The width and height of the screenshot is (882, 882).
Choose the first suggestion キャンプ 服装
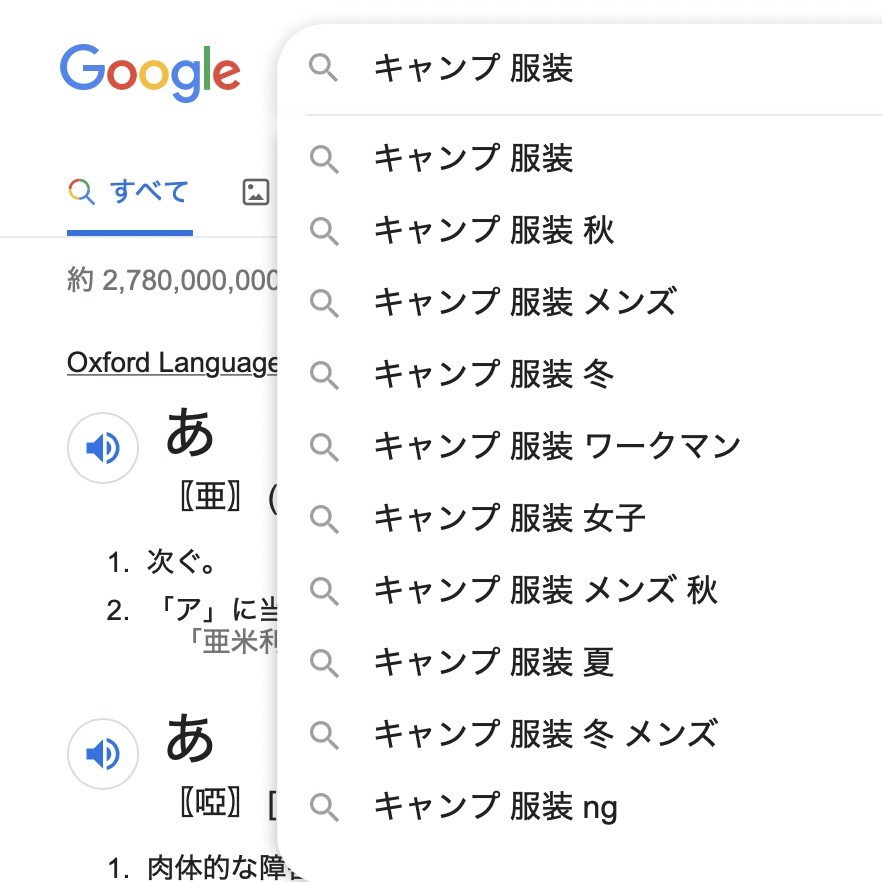point(474,158)
